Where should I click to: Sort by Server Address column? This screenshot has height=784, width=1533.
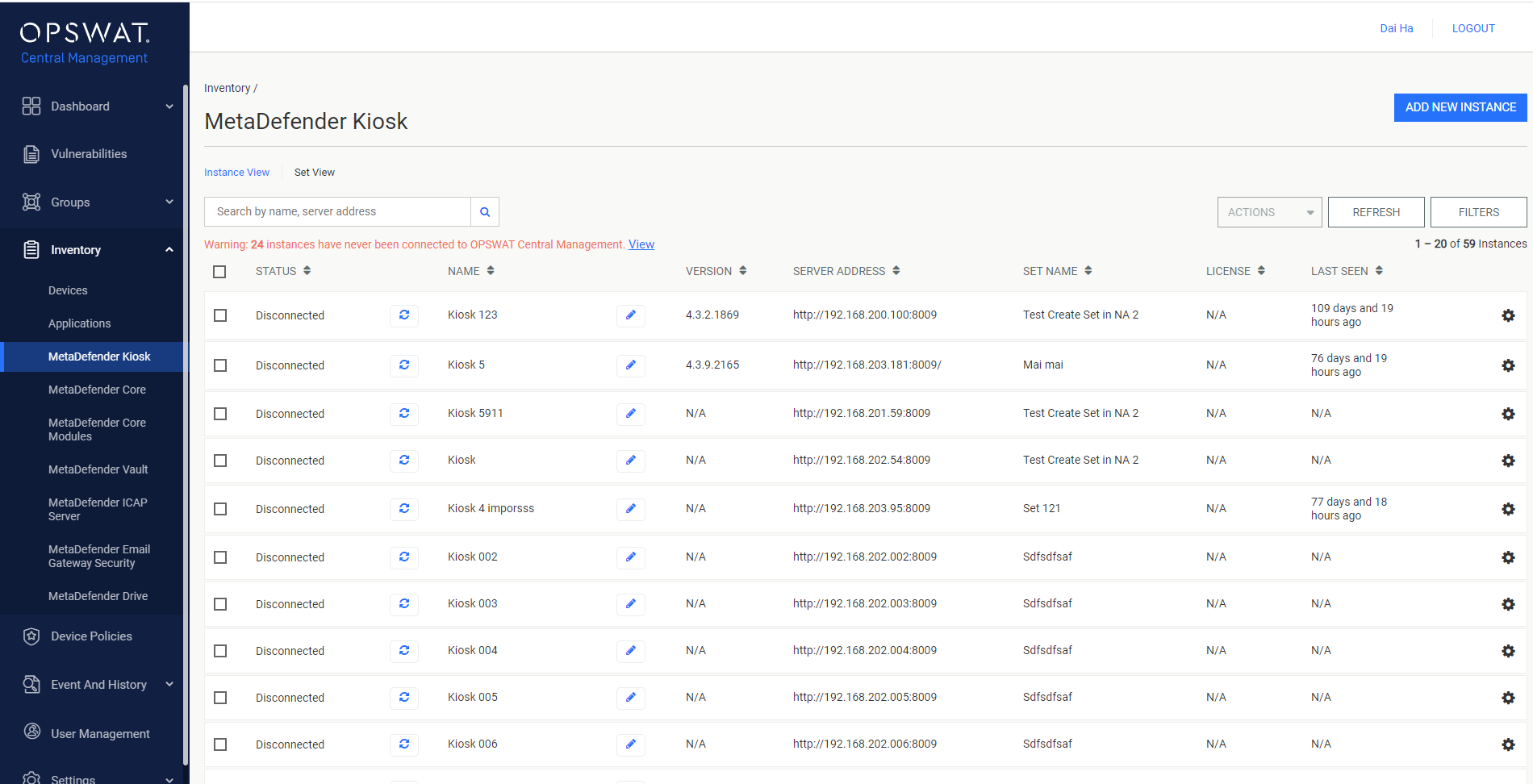[896, 271]
